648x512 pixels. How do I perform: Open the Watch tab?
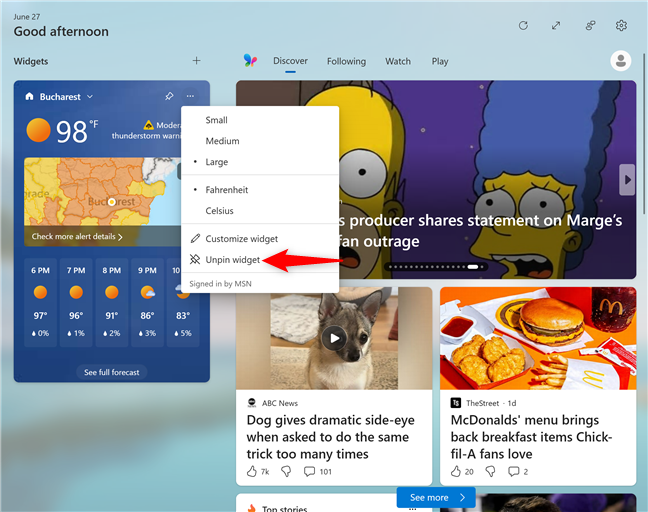click(398, 61)
